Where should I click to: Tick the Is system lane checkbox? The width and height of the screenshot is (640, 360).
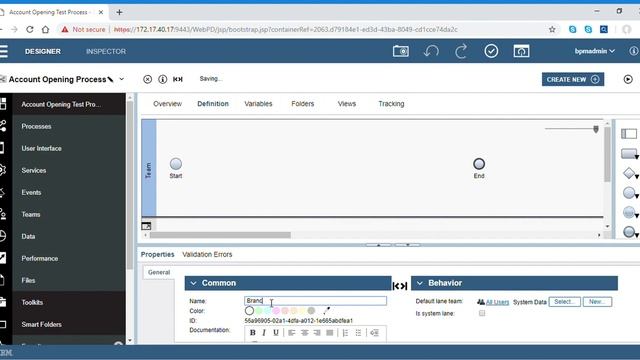coord(482,313)
